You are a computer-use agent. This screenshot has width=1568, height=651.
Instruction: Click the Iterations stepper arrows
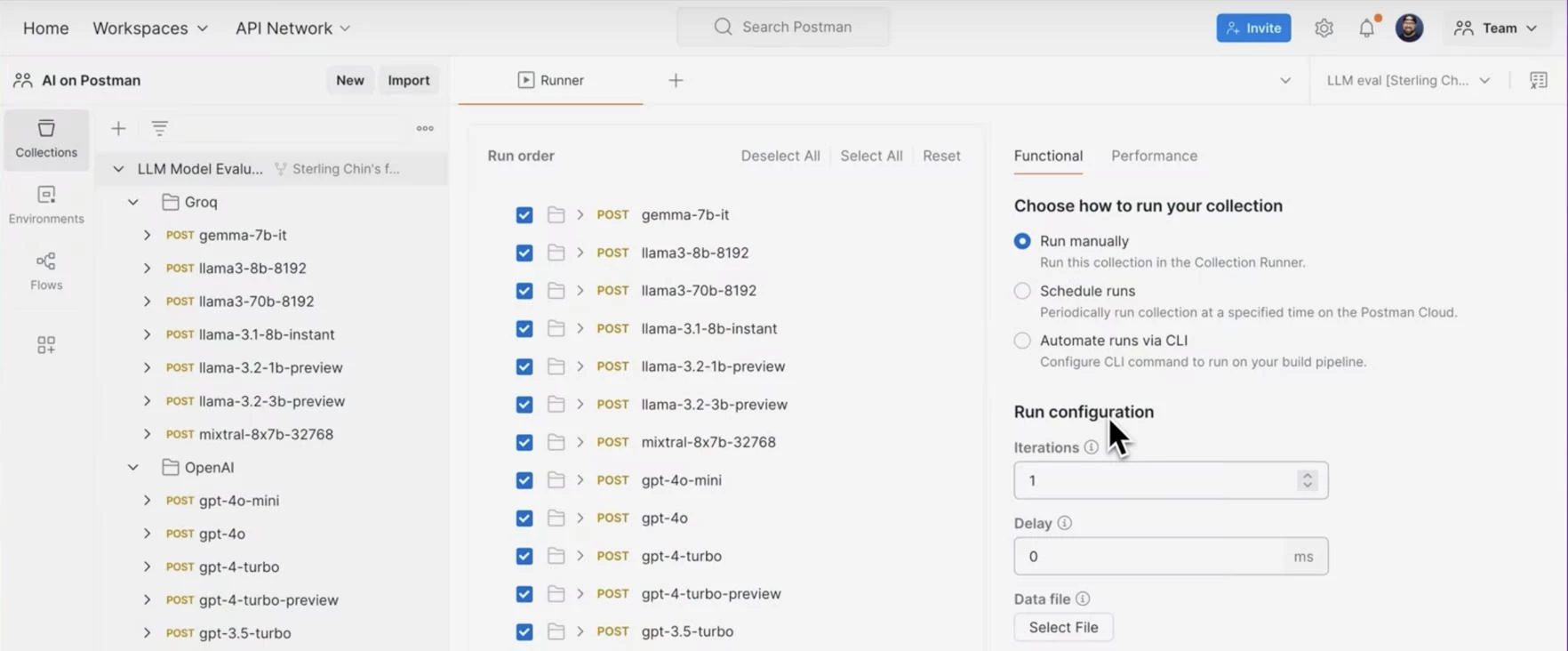point(1307,480)
